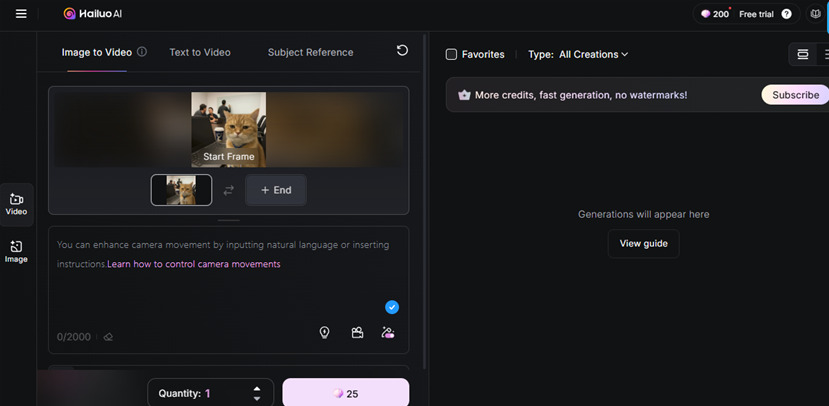Switch to Image mode in sidebar
The image size is (829, 406).
point(16,250)
